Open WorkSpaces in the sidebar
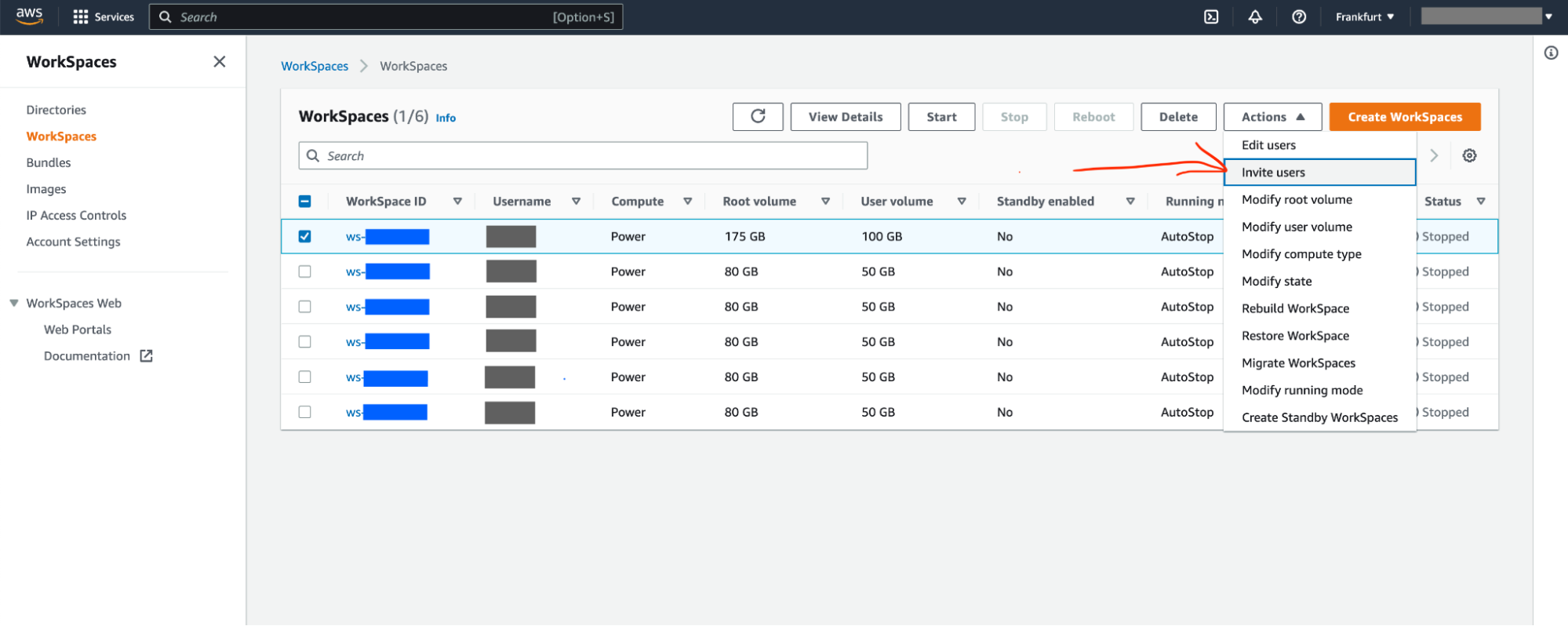Viewport: 1568px width, 626px height. coord(61,136)
